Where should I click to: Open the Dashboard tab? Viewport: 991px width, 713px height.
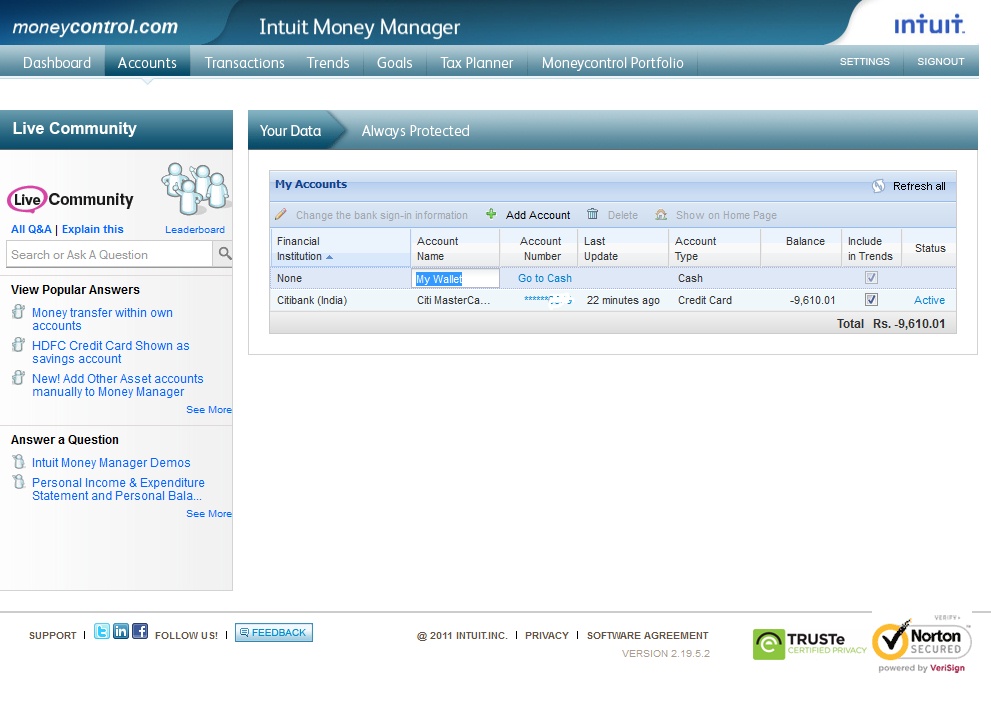tap(57, 63)
